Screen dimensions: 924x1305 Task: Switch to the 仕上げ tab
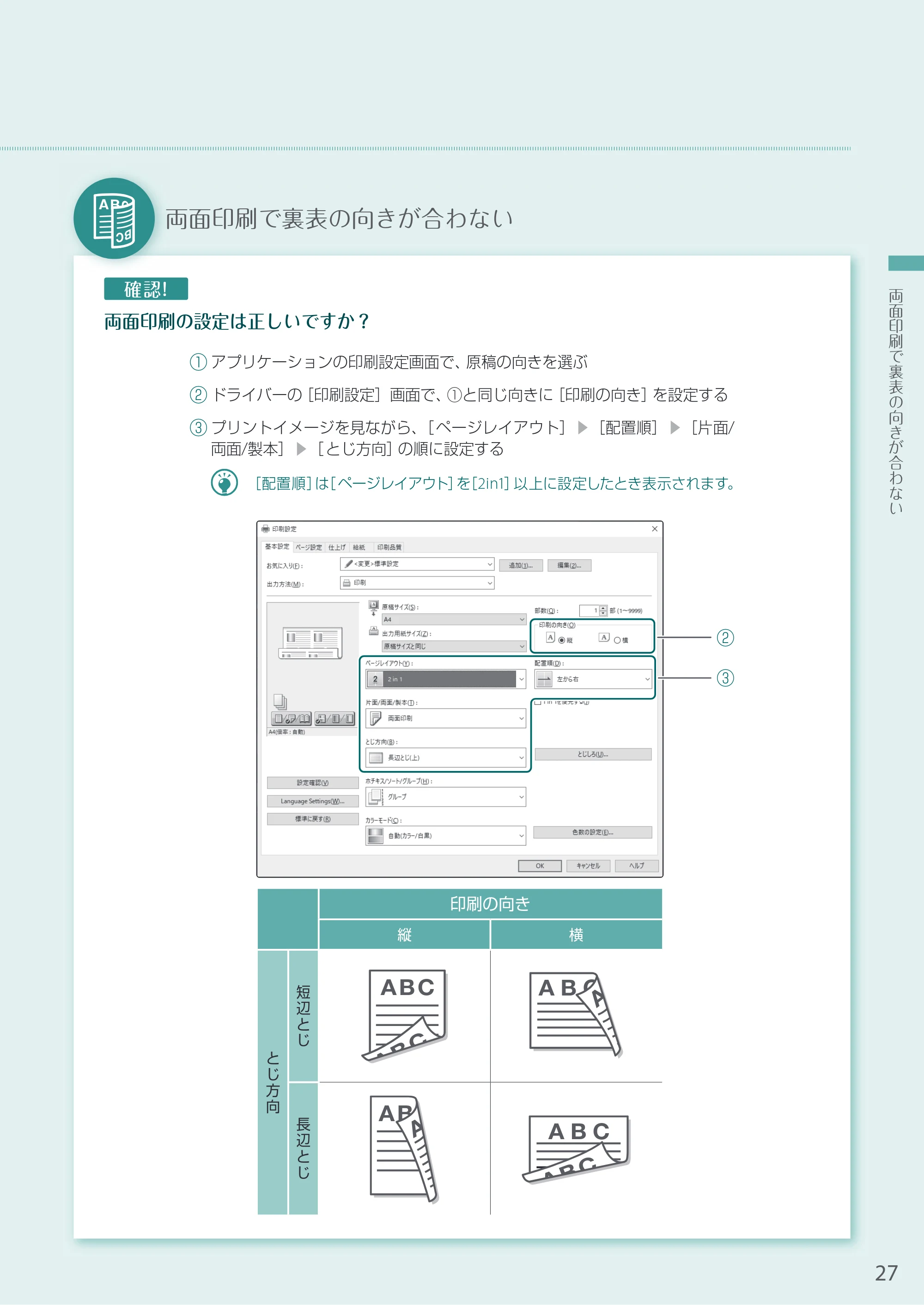pyautogui.click(x=337, y=547)
